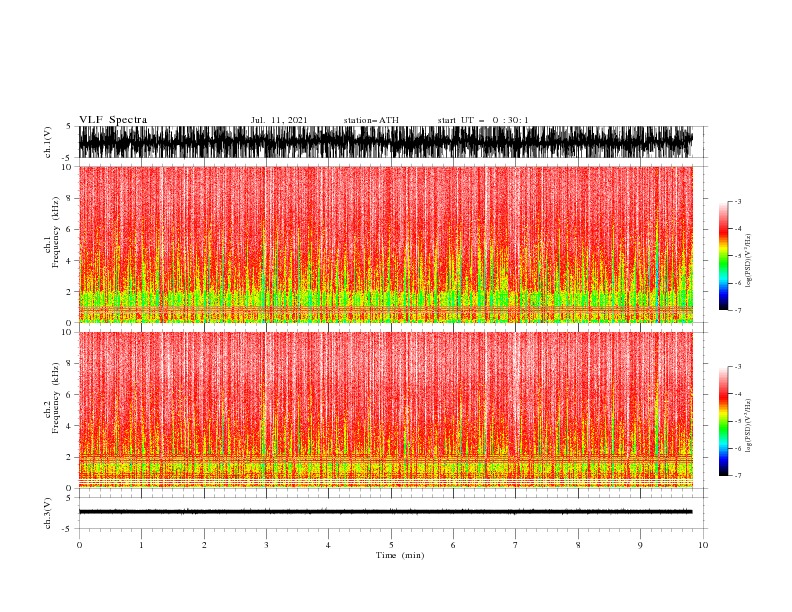The image size is (792, 612).
Task: Click time axis tick label "10"
Action: tap(703, 545)
